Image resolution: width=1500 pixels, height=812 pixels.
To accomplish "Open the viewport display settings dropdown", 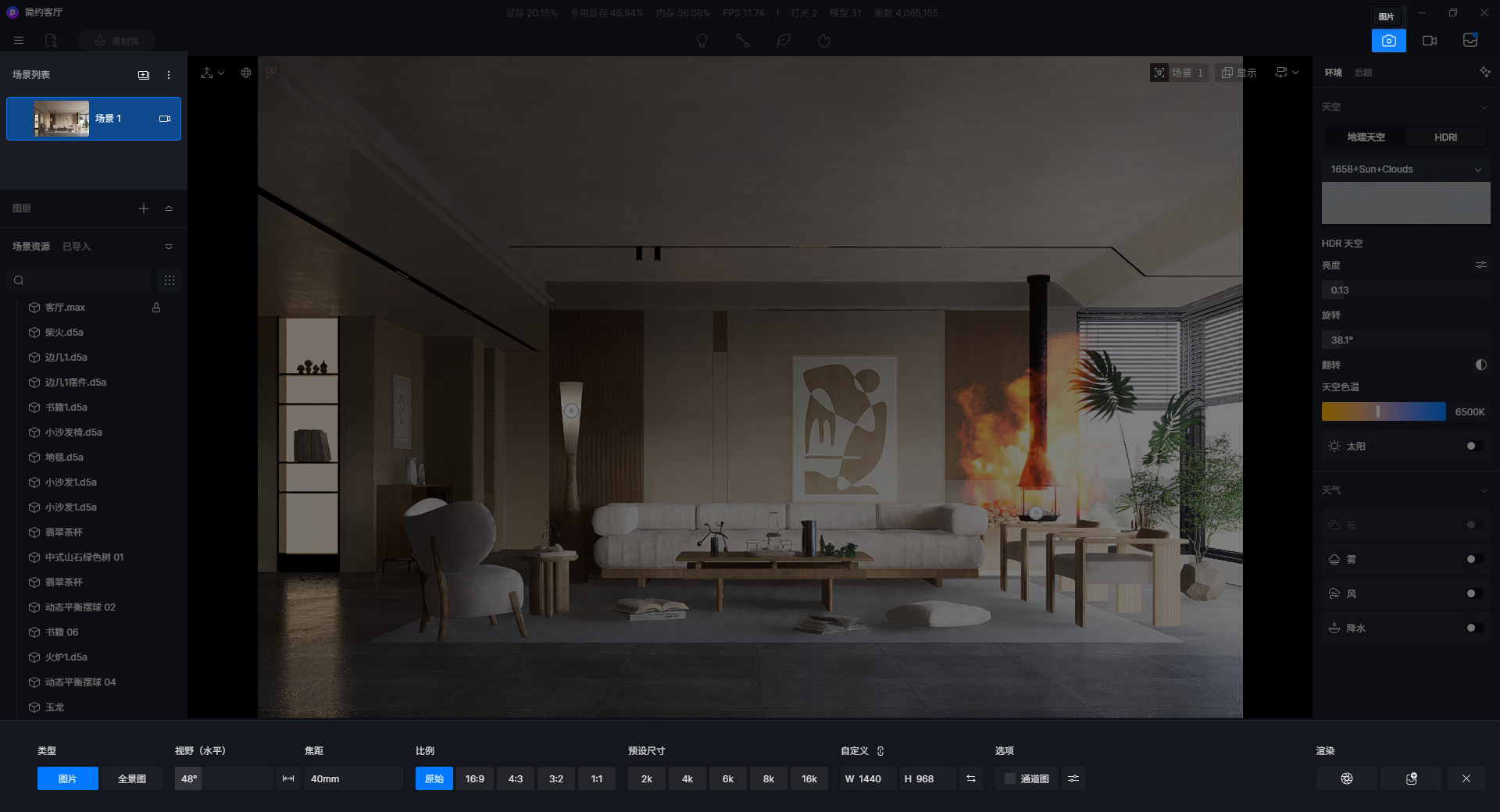I will click(x=1287, y=73).
